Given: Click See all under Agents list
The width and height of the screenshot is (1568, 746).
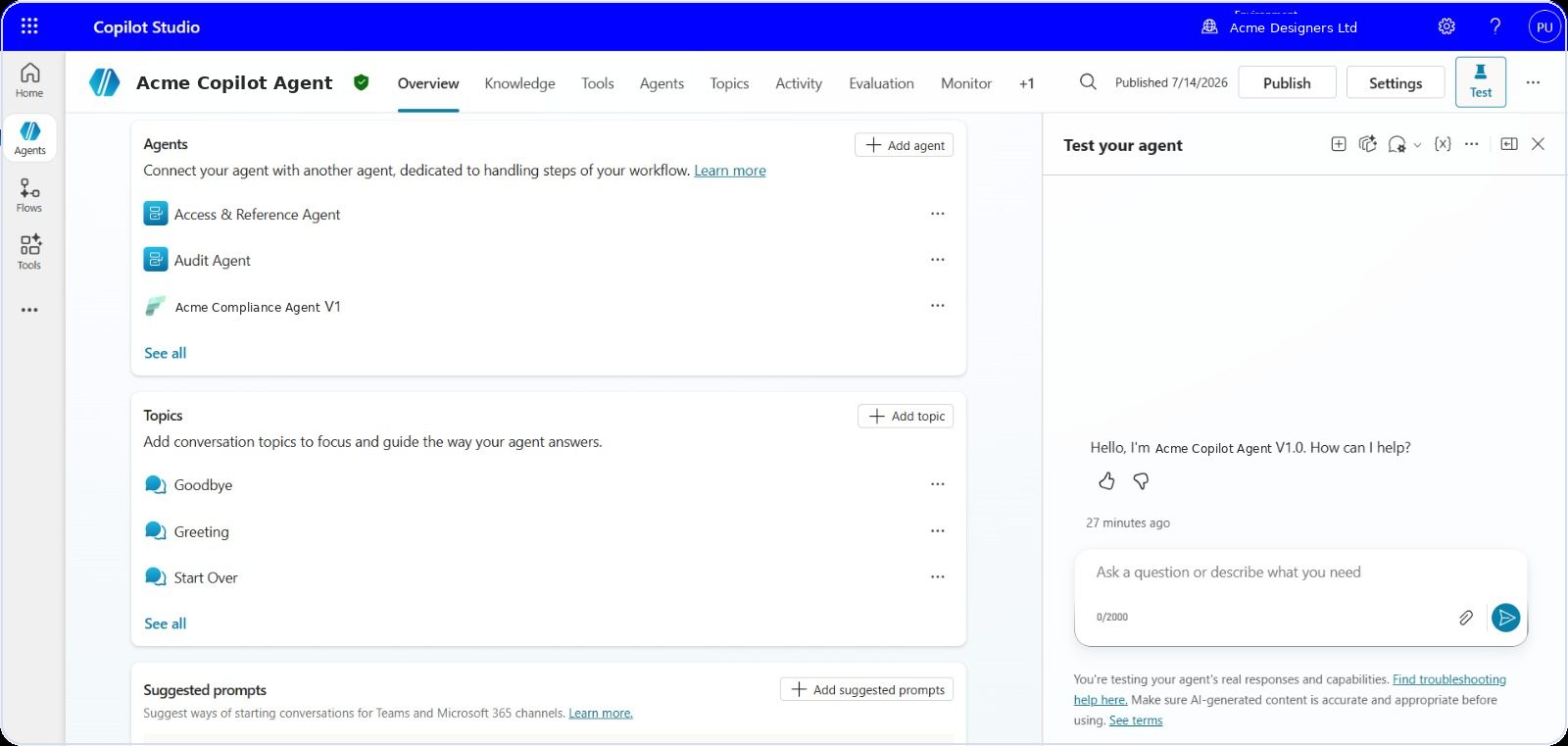Looking at the screenshot, I should point(165,353).
